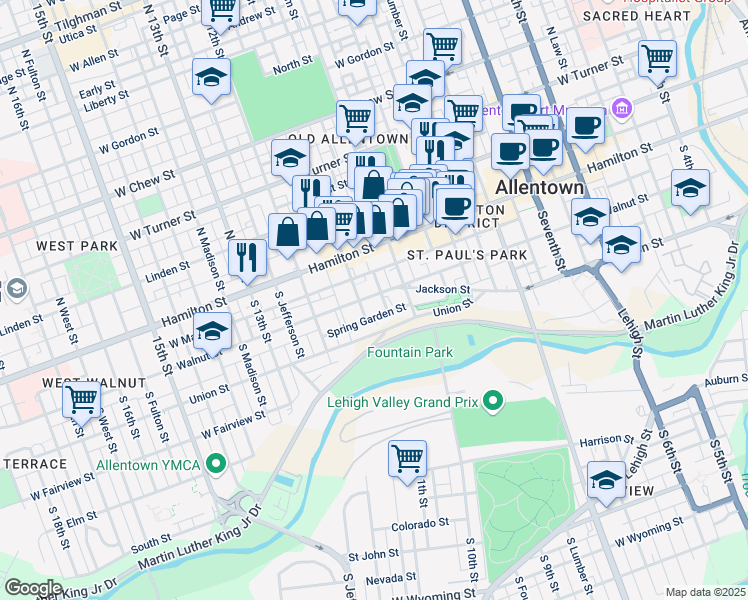Open the shopping cart marker in Sacred Heart area
Image resolution: width=748 pixels, height=600 pixels.
pyautogui.click(x=657, y=61)
